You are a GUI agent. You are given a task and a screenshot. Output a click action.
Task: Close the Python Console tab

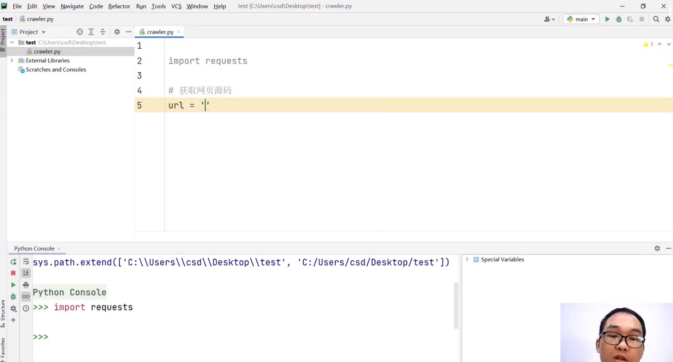(59, 249)
